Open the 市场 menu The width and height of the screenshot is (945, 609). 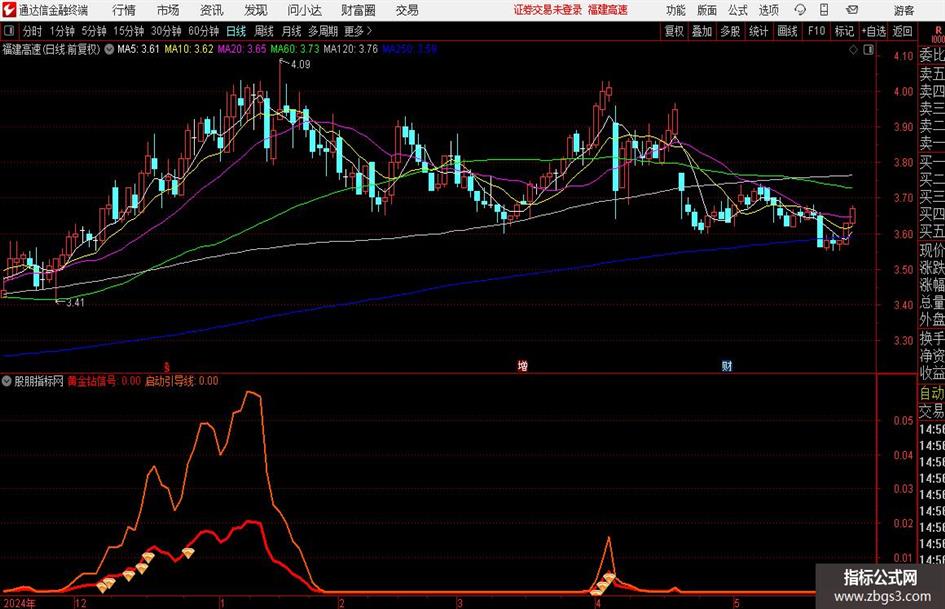point(168,10)
